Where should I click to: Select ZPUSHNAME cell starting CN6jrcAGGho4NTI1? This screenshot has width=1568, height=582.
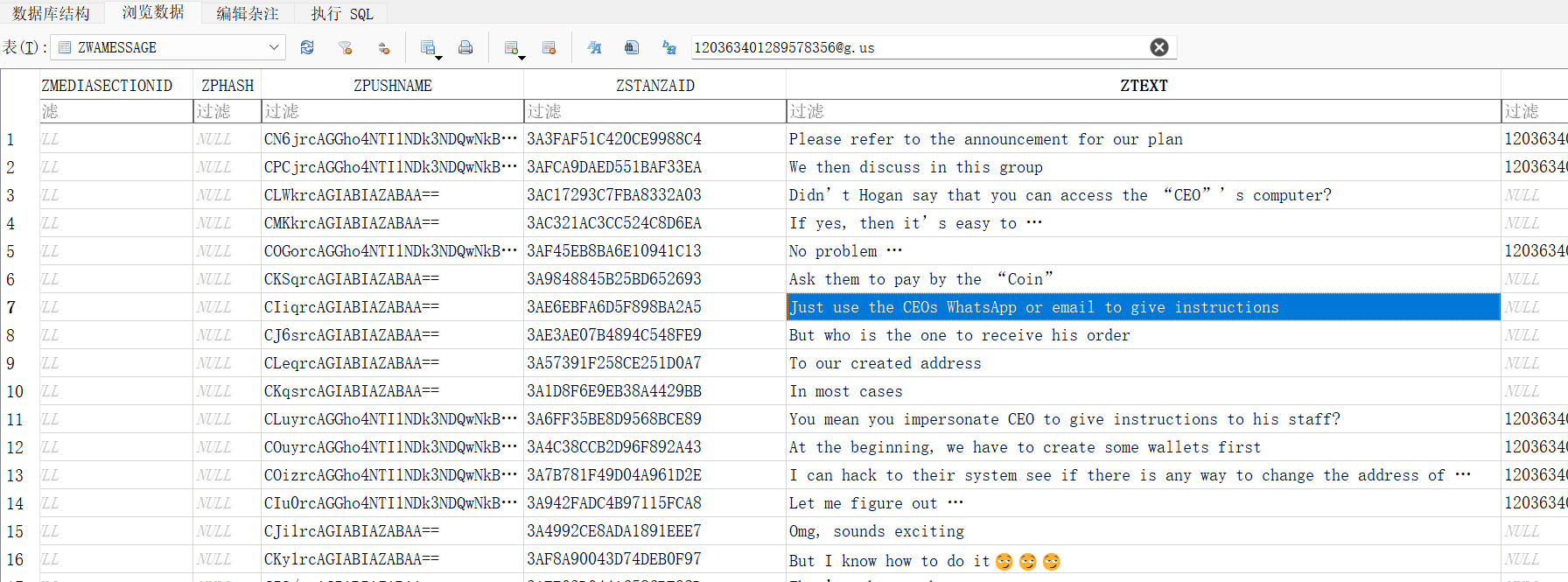(x=393, y=139)
